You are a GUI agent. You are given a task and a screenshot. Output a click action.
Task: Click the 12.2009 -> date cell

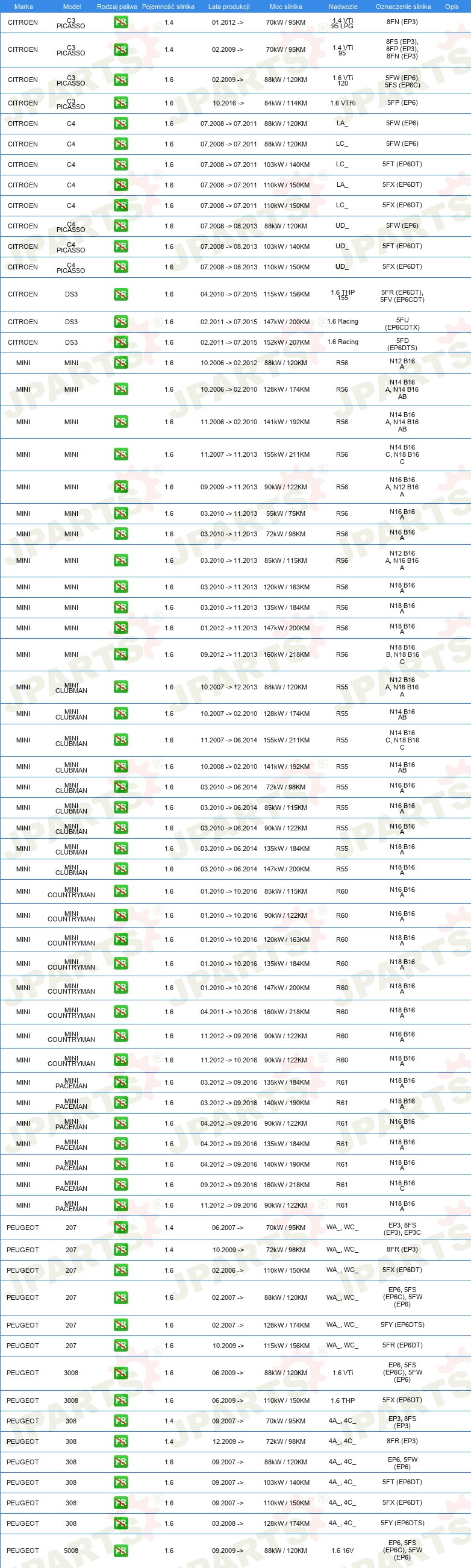click(x=228, y=1441)
